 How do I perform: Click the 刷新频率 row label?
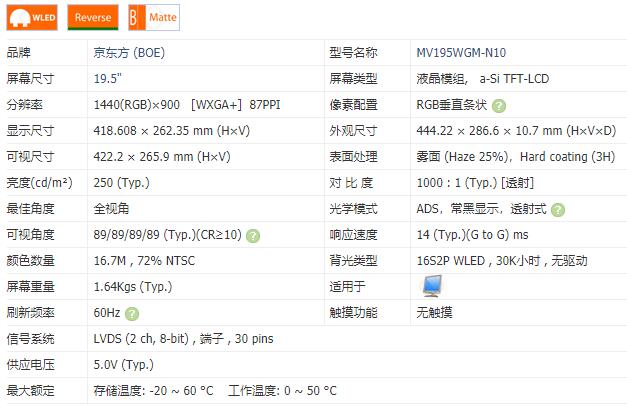tap(30, 313)
